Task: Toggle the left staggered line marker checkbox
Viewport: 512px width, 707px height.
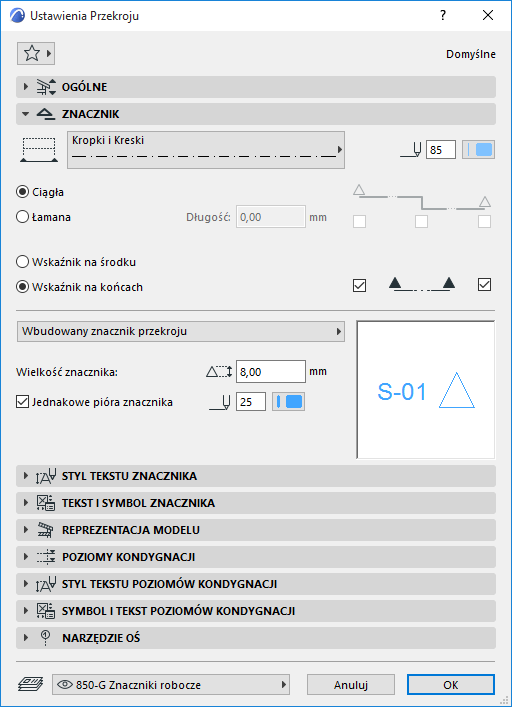Action: pyautogui.click(x=359, y=221)
